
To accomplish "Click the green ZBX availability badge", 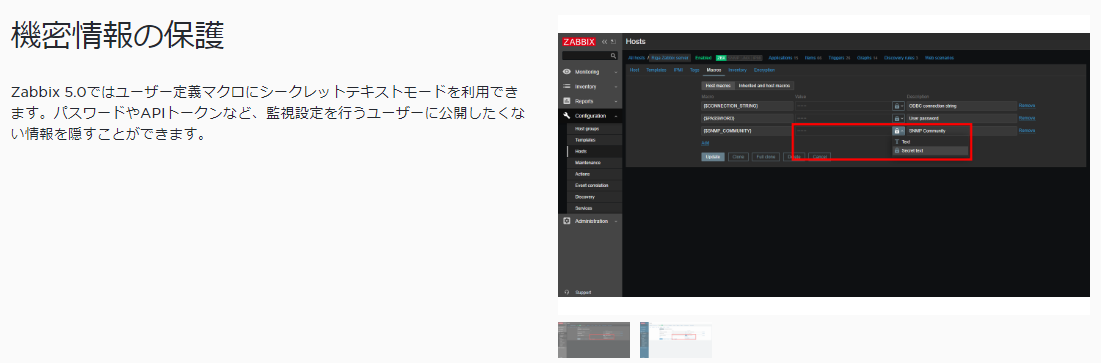I will tap(721, 58).
